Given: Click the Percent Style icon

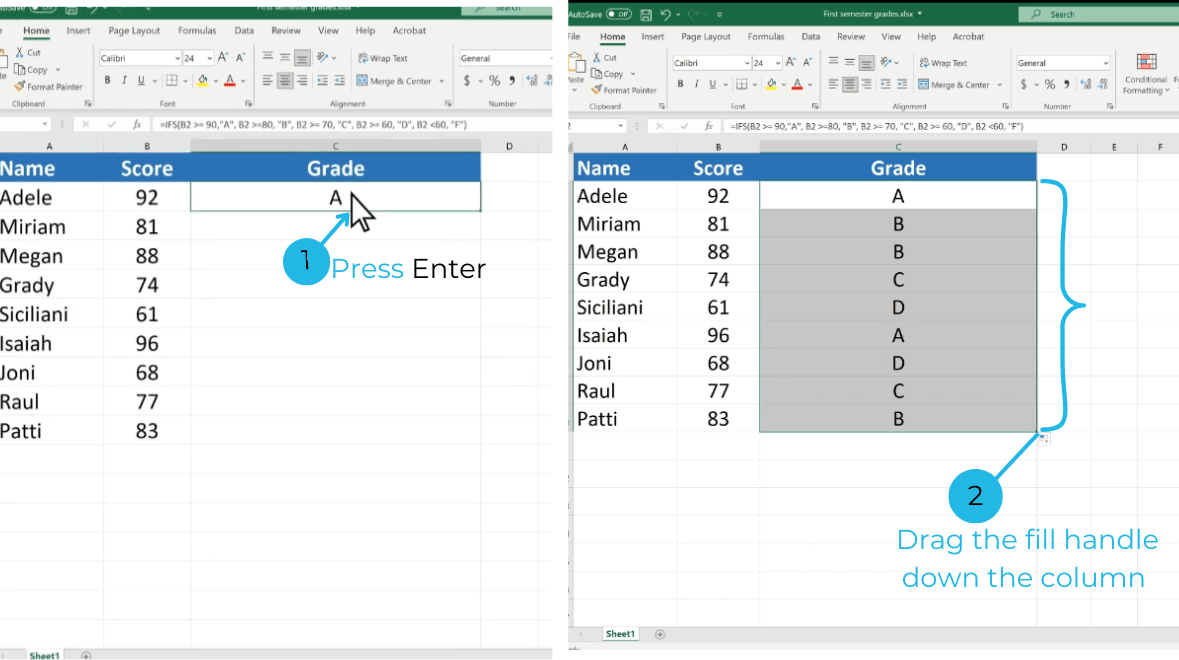Looking at the screenshot, I should (1050, 84).
